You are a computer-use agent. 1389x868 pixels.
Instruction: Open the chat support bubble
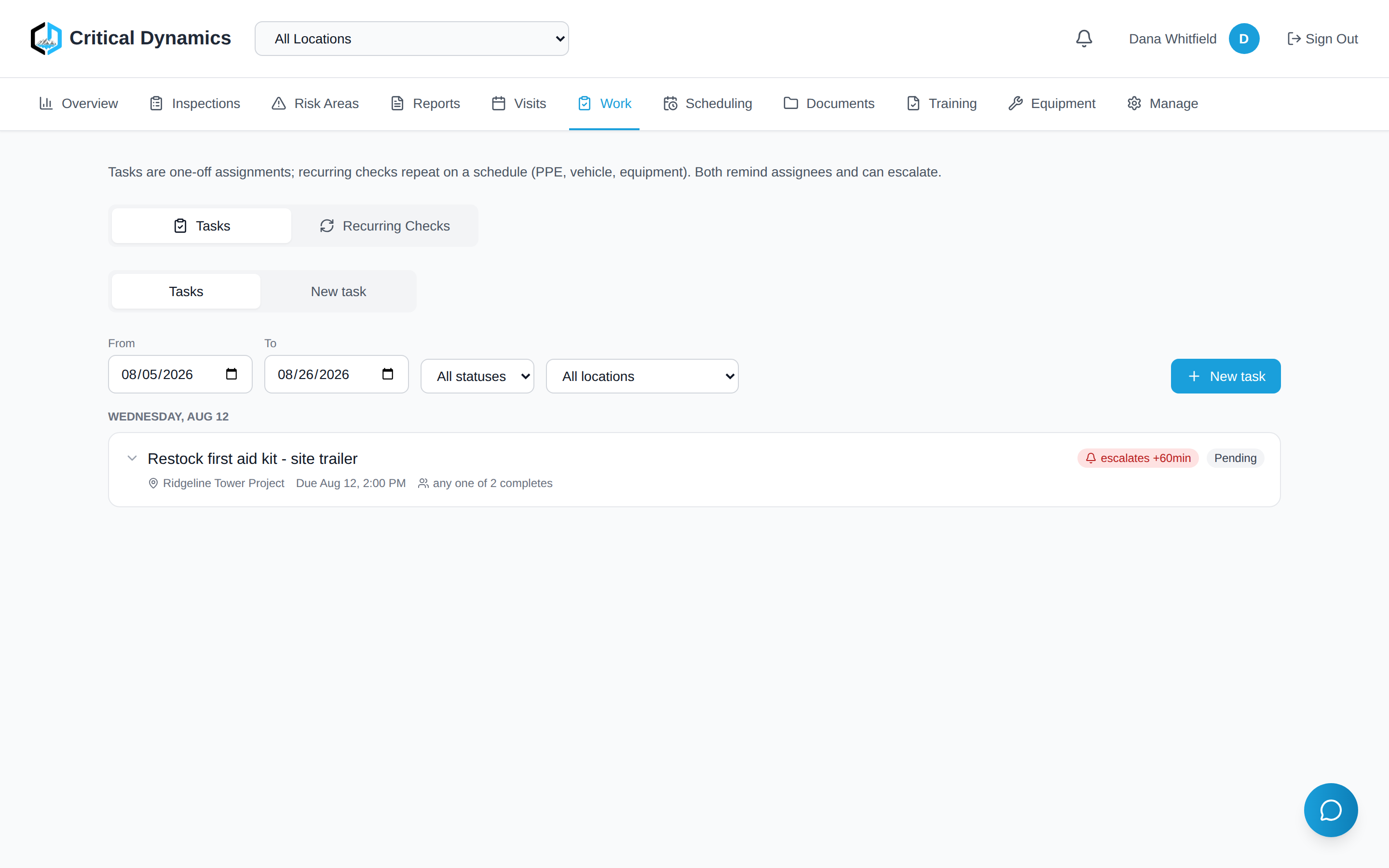tap(1331, 810)
